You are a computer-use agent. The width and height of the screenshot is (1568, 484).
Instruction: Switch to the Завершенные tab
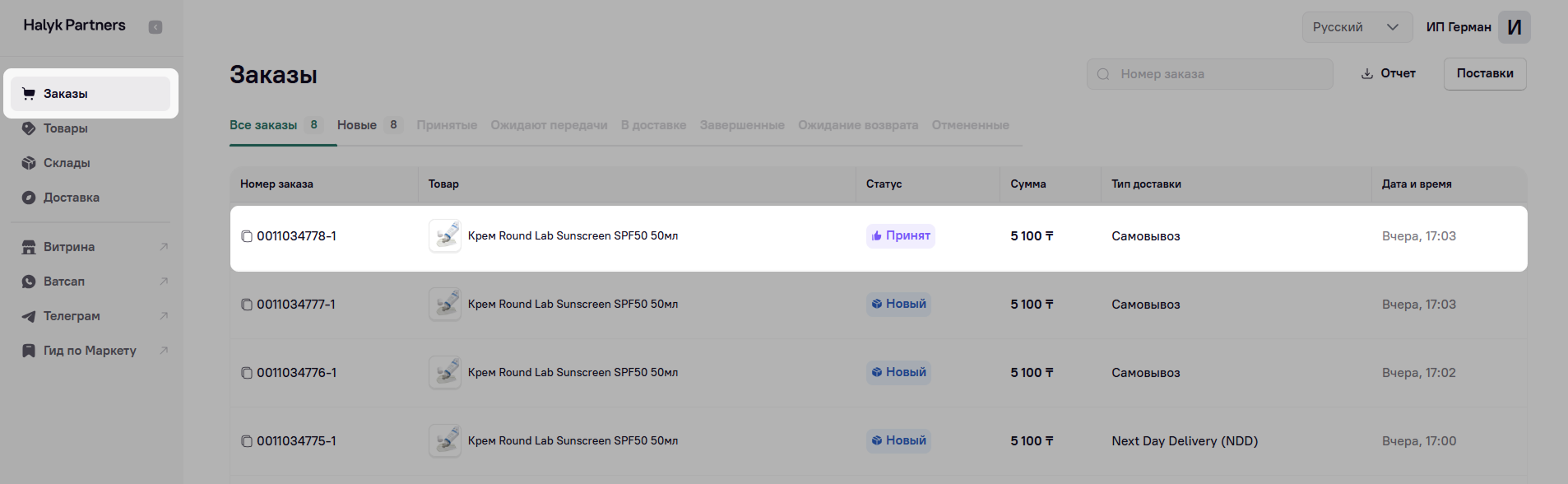coord(742,125)
